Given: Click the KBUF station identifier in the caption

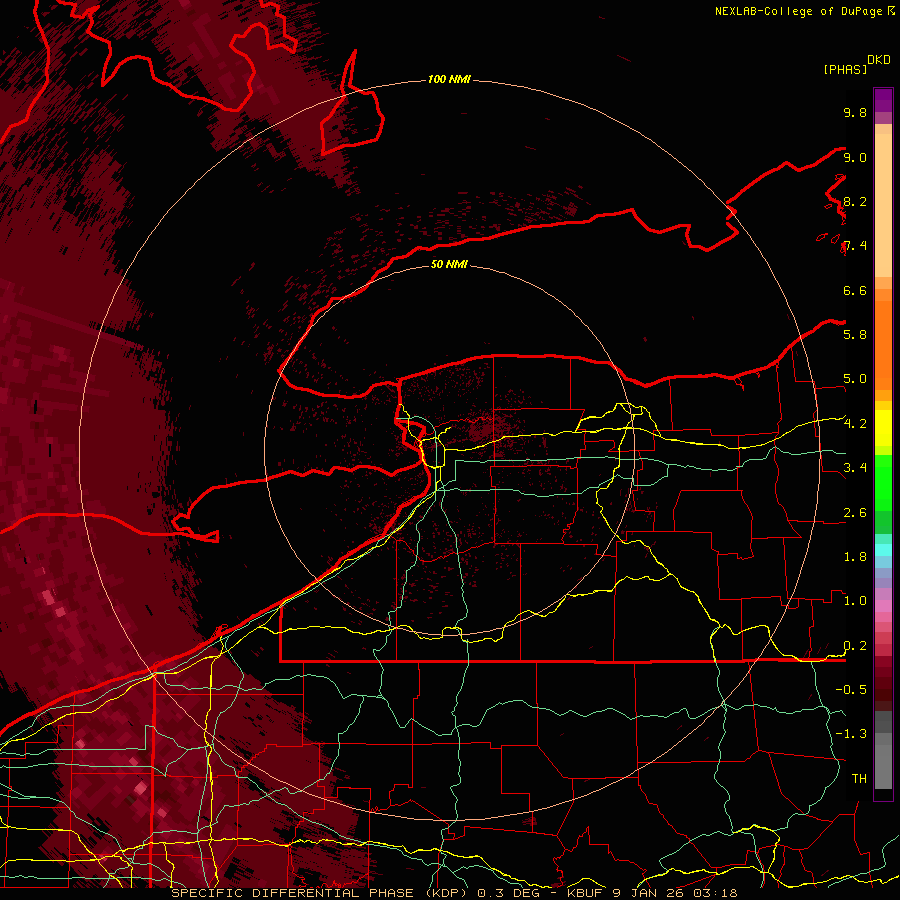Looking at the screenshot, I should pos(585,893).
